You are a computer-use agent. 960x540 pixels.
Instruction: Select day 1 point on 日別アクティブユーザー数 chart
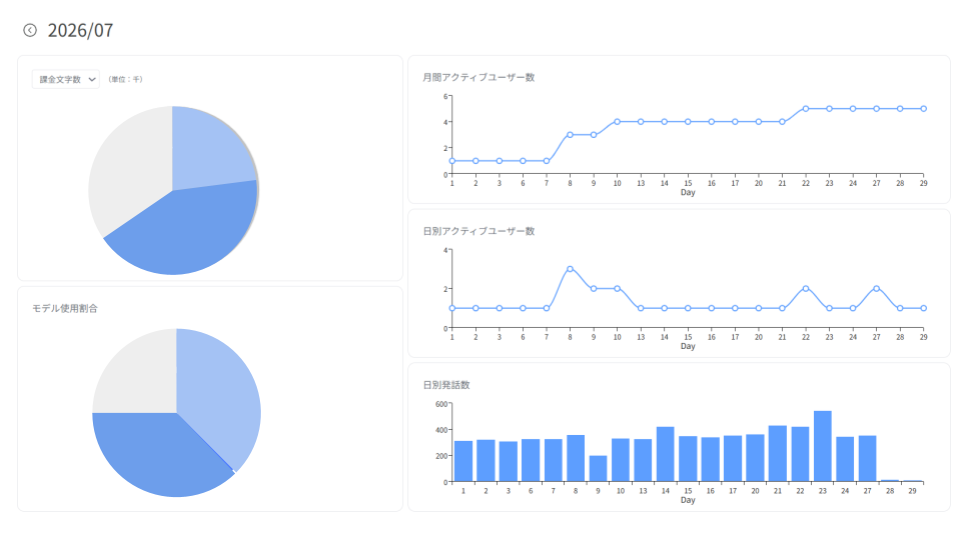point(452,308)
